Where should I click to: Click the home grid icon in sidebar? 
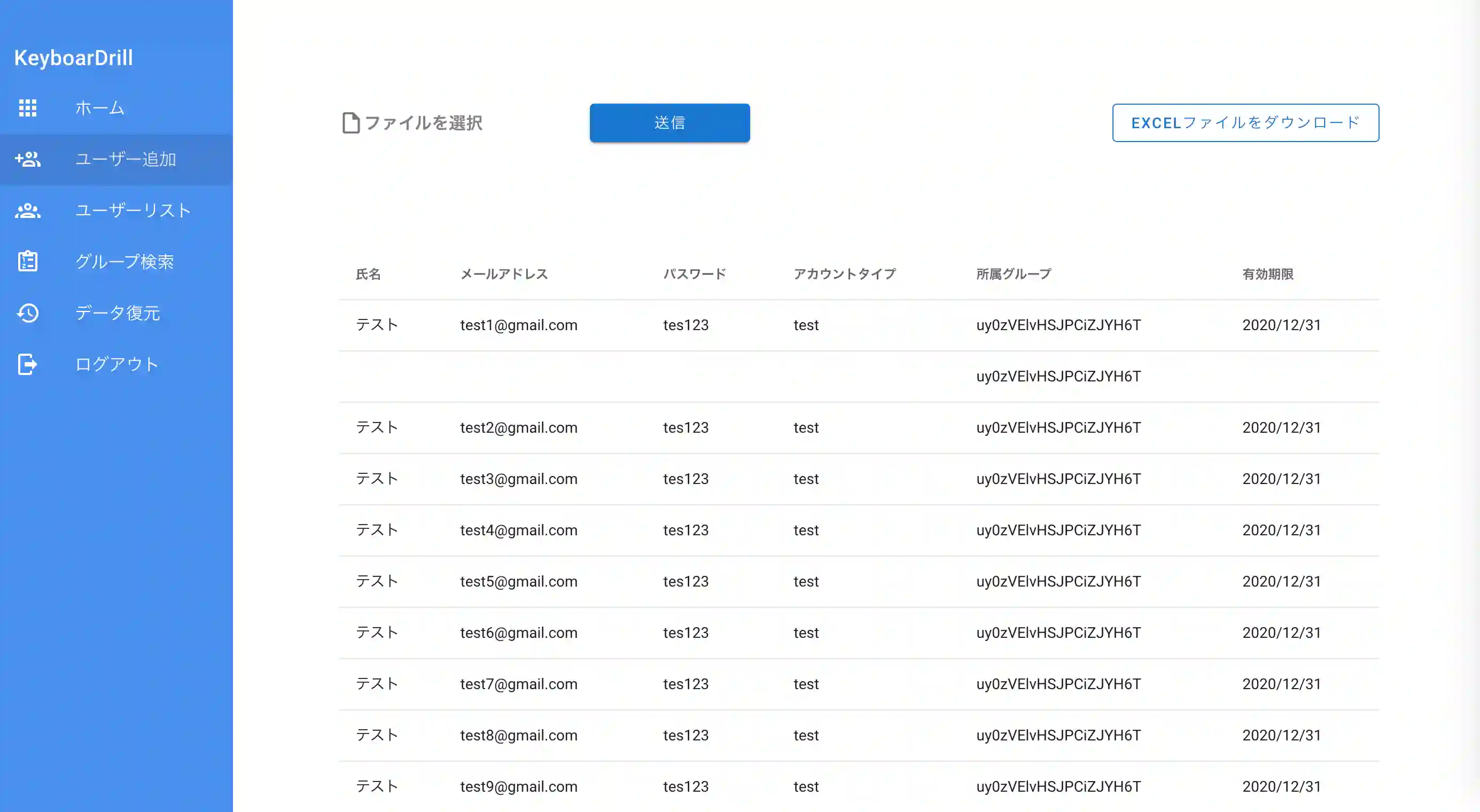click(28, 108)
